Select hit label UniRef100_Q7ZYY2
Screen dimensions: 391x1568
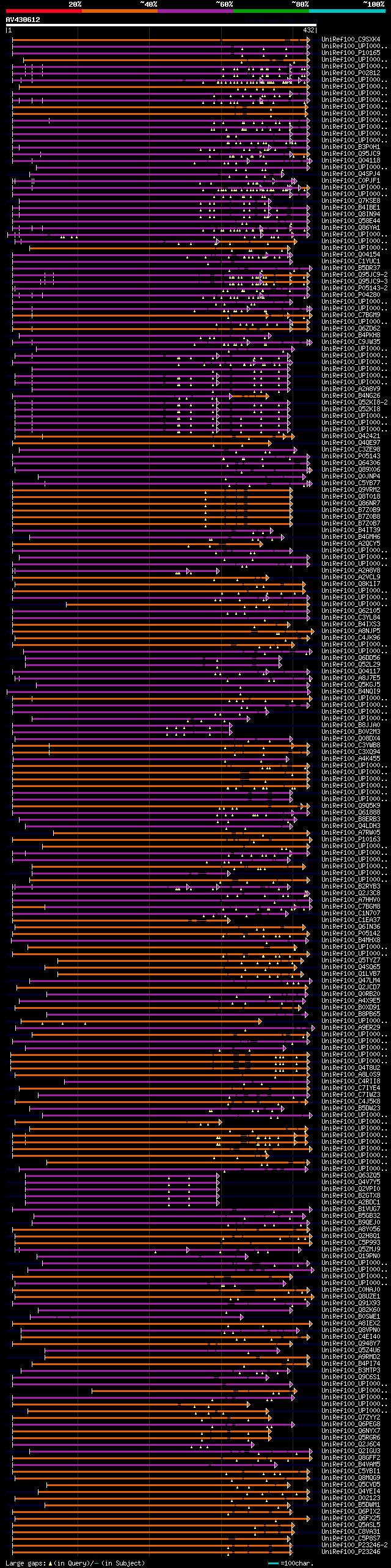[351, 1418]
